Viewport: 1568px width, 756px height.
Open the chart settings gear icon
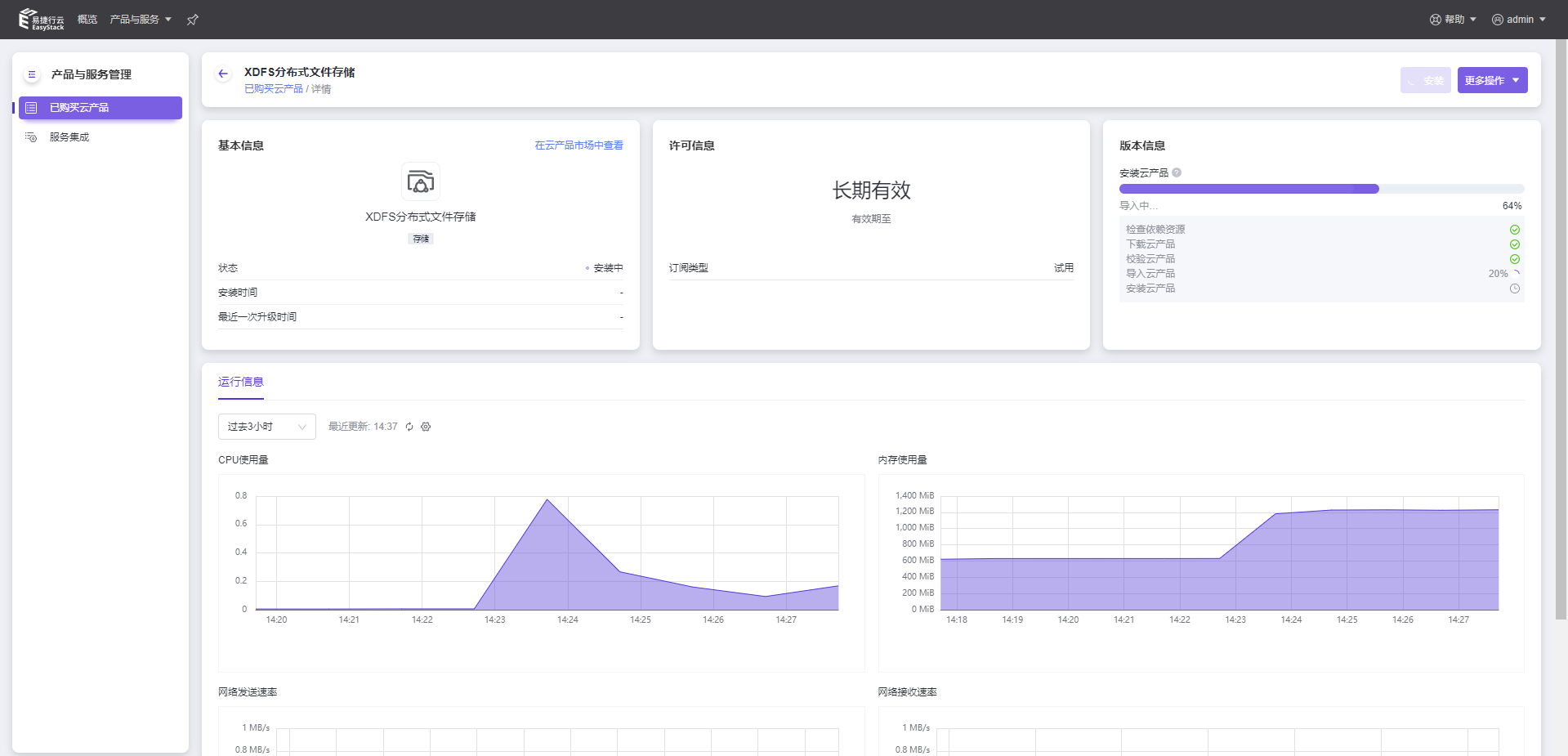pyautogui.click(x=426, y=427)
